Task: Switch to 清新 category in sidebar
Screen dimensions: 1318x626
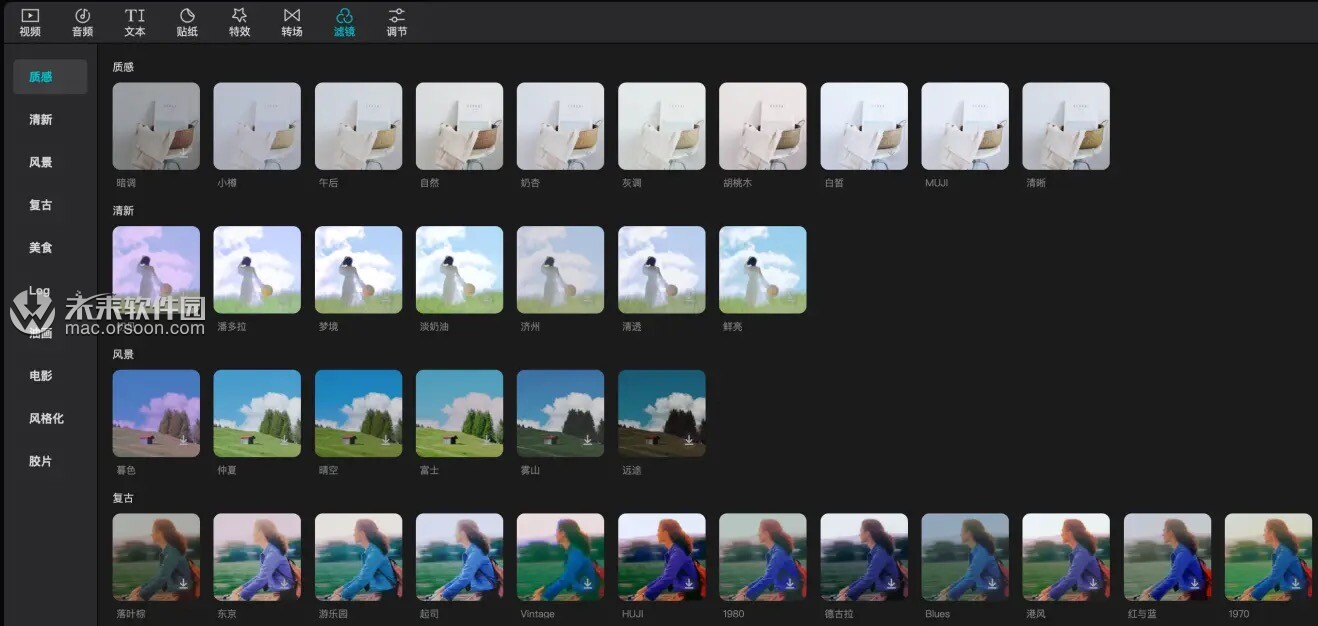Action: point(41,120)
